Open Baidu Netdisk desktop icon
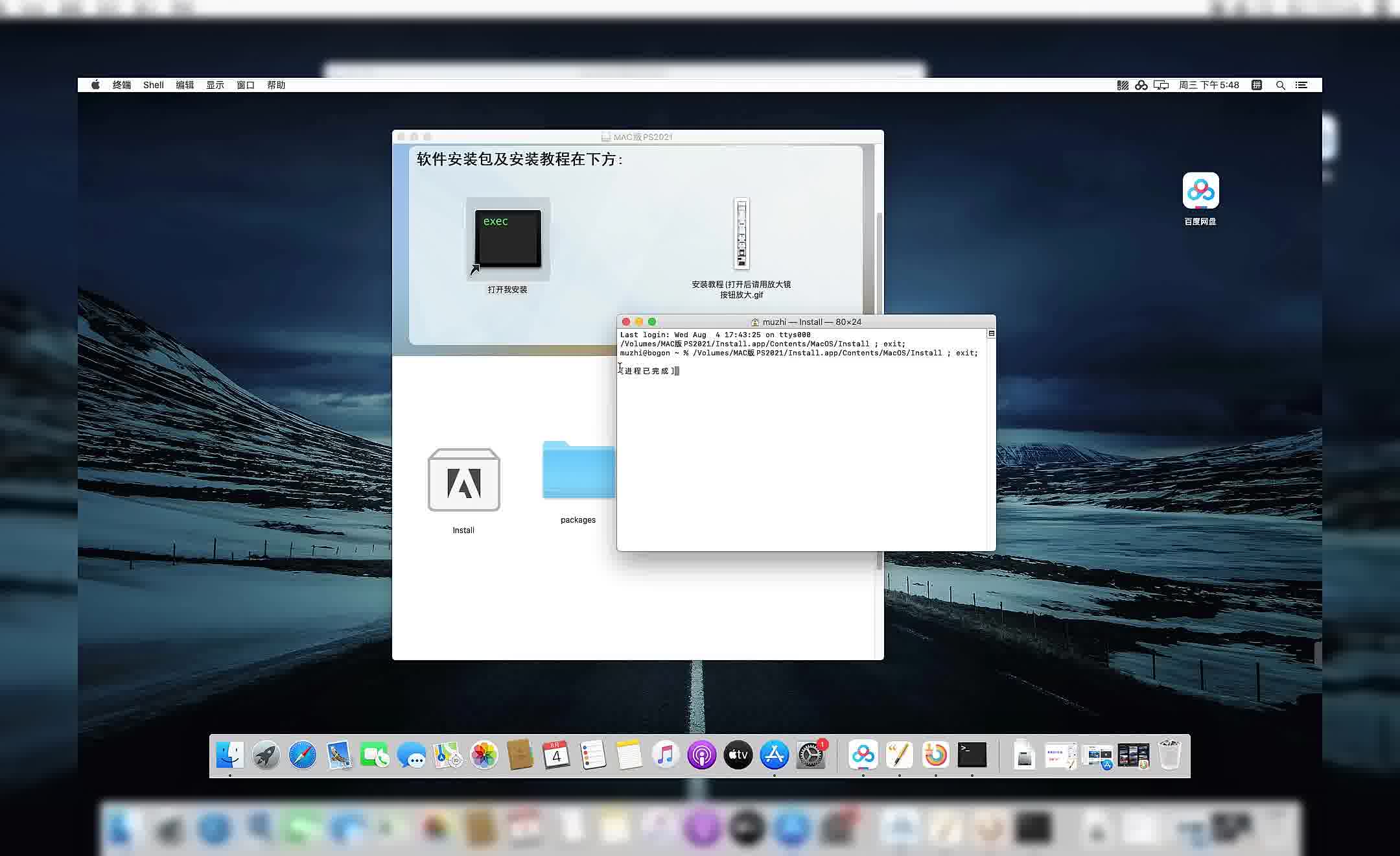1400x856 pixels. tap(1200, 191)
